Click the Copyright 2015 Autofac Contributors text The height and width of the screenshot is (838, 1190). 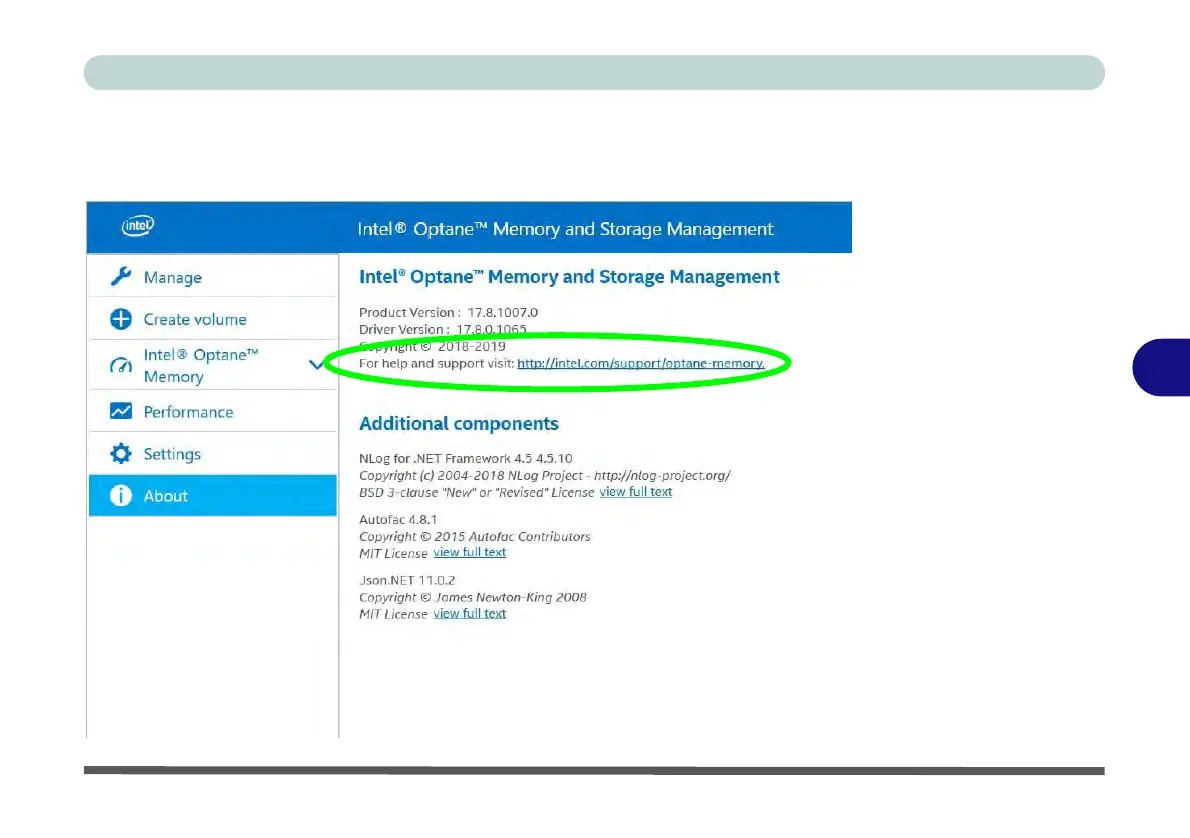click(x=474, y=537)
